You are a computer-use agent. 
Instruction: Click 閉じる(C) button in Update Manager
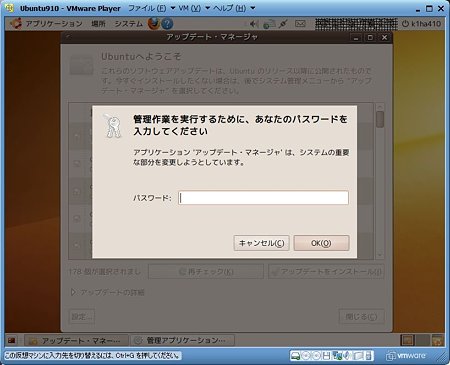[361, 316]
